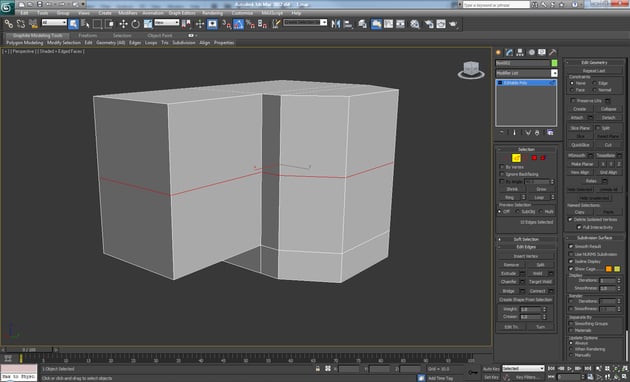Collapse the Edit Geometry rollout
This screenshot has width=630, height=382.
595,62
